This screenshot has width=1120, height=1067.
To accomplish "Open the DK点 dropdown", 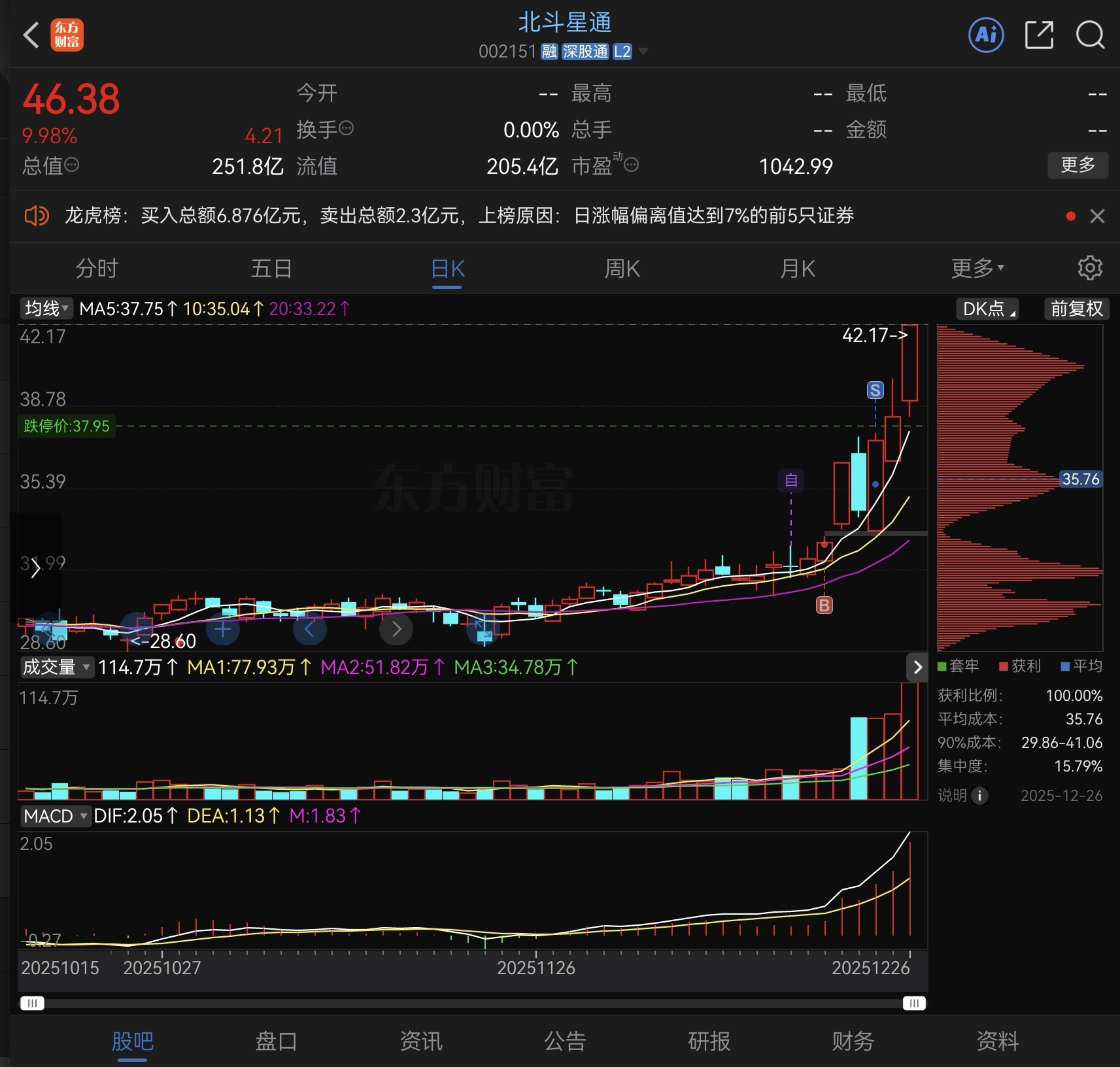I will tap(987, 309).
